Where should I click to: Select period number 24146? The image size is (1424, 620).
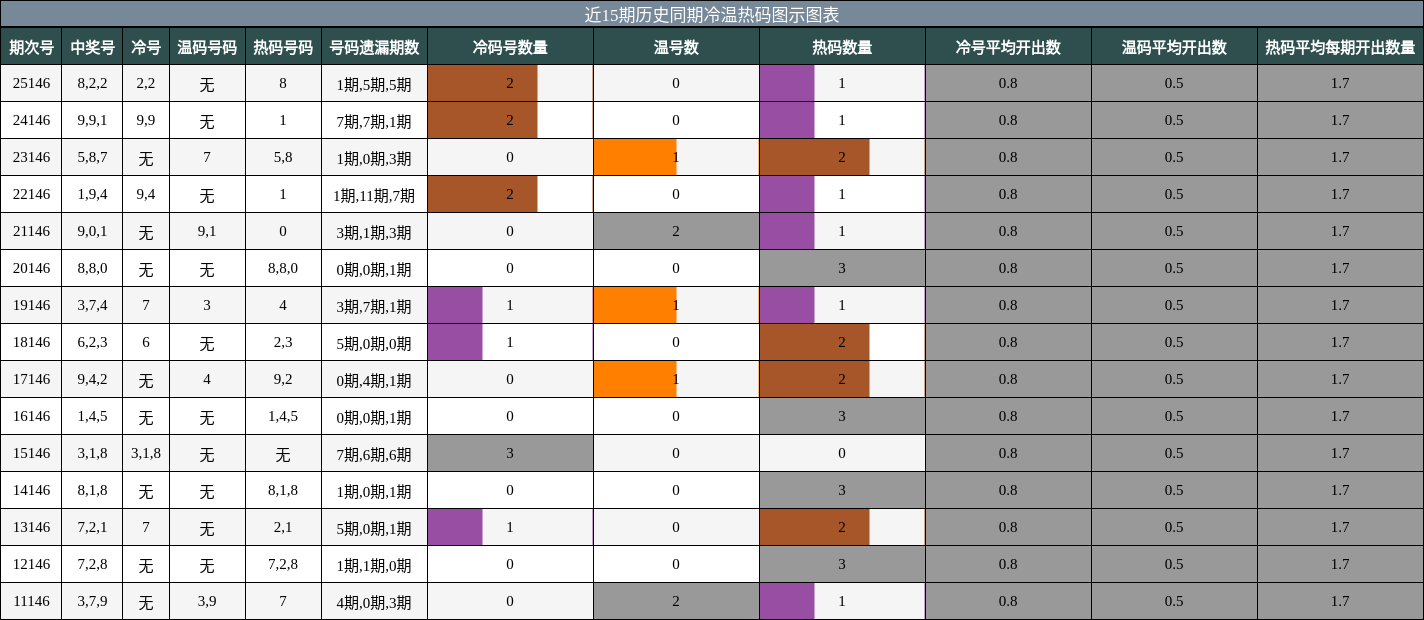(31, 120)
